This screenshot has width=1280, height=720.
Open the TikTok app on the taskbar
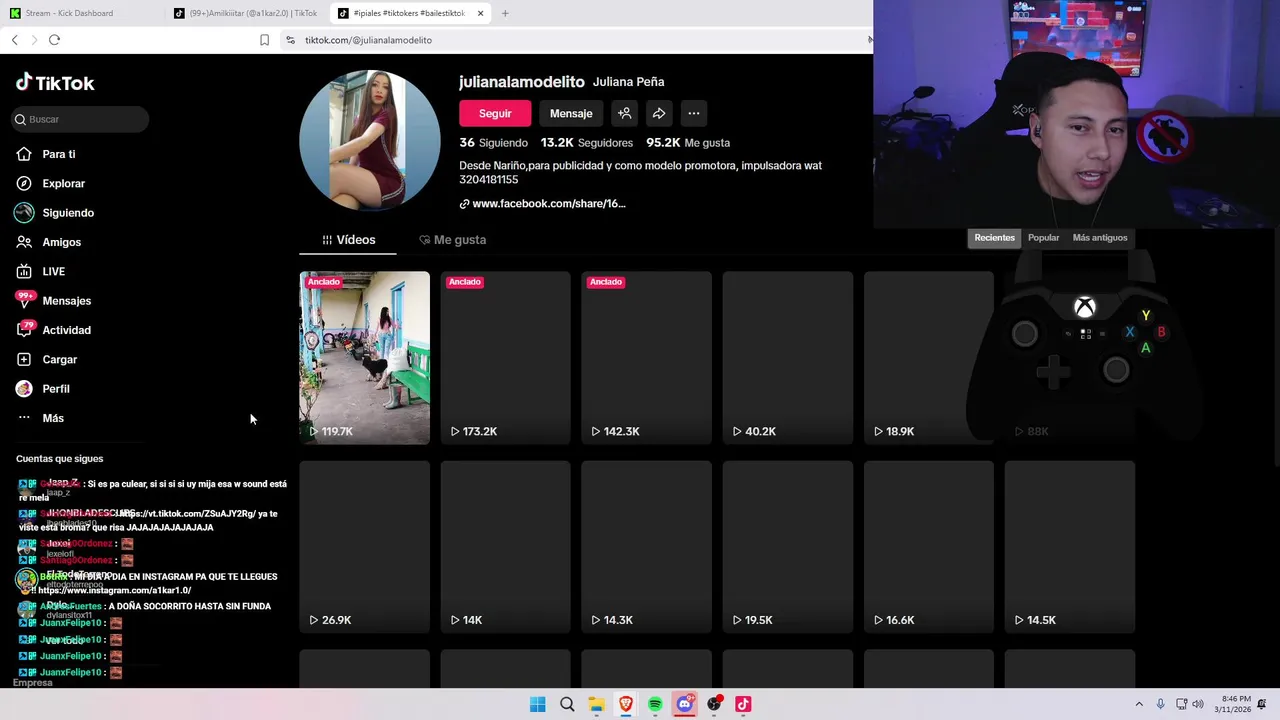pyautogui.click(x=743, y=704)
